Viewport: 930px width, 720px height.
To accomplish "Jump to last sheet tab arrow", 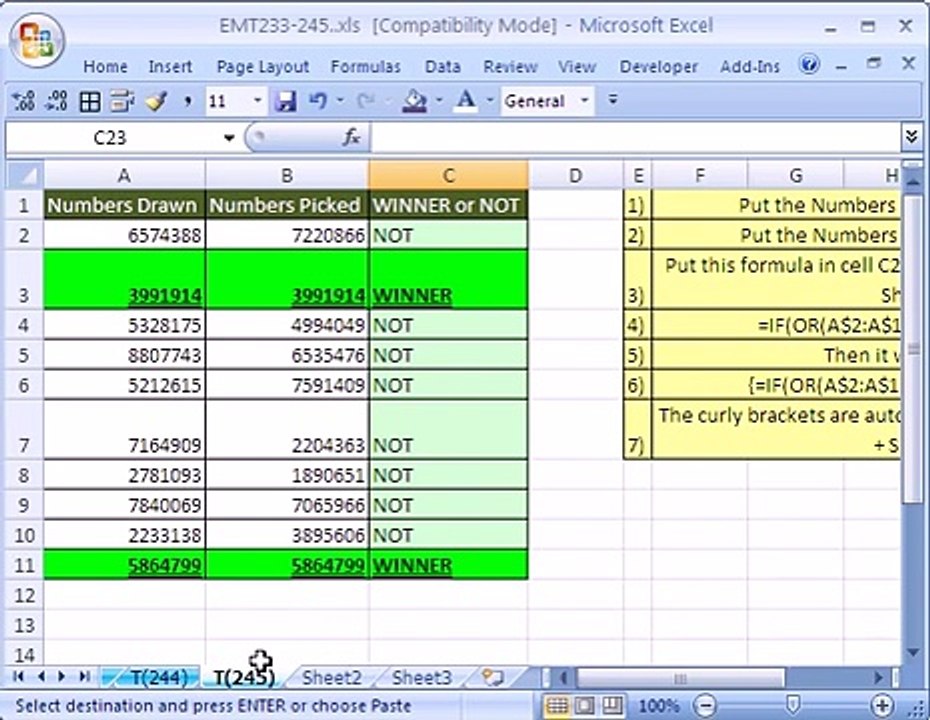I will point(84,676).
